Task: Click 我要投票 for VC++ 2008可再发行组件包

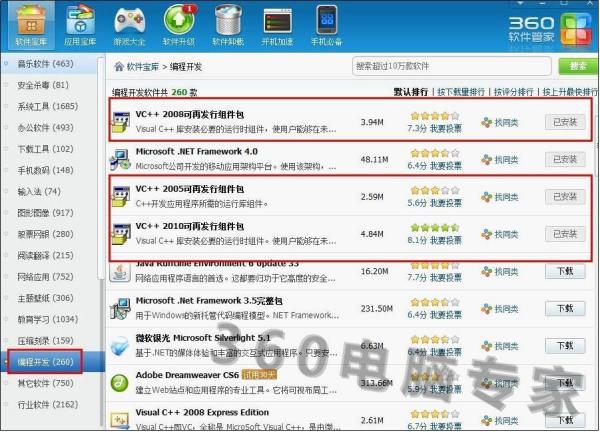Action: point(446,129)
